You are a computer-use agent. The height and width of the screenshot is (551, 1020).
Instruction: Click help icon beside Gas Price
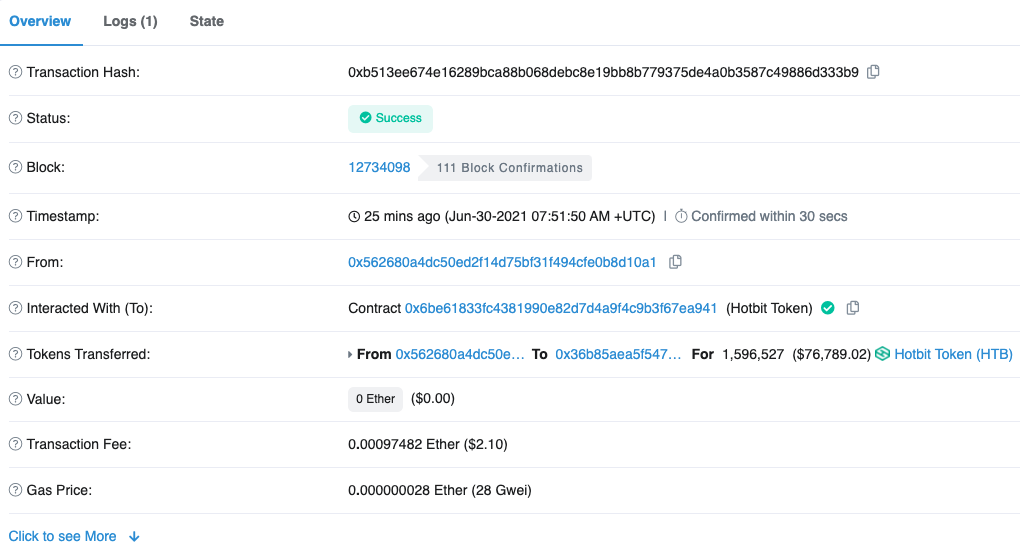coord(15,490)
